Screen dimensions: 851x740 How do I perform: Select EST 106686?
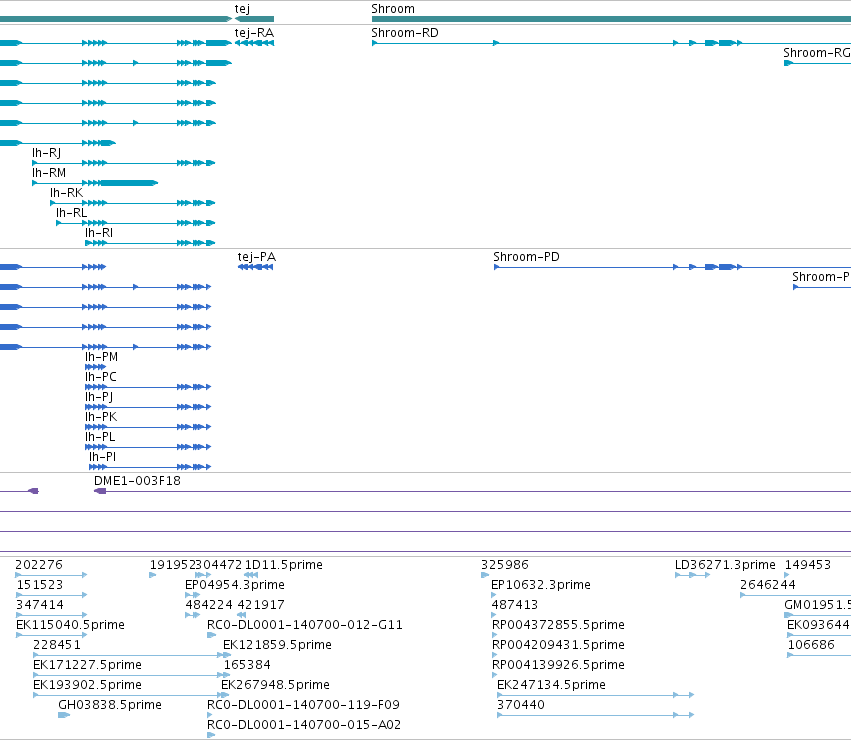point(811,645)
